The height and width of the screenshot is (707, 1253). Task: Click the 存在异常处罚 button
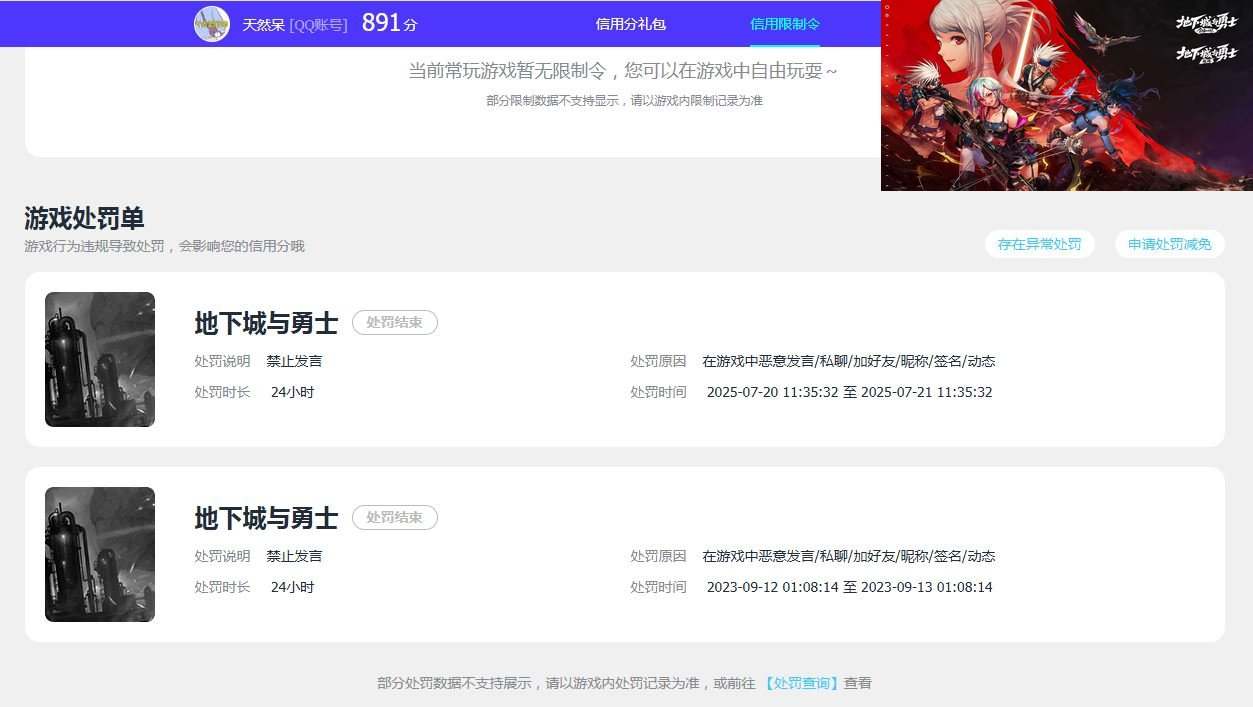[x=1039, y=244]
